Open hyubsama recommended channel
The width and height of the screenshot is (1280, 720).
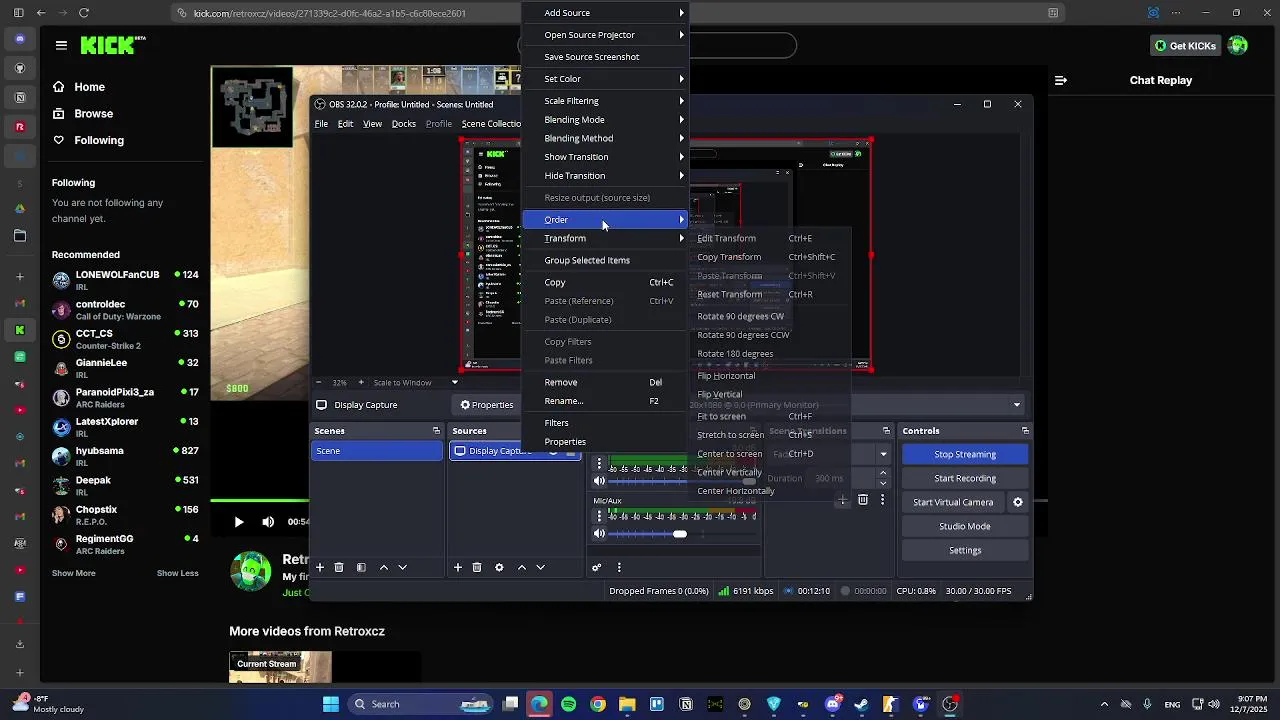[x=125, y=456]
